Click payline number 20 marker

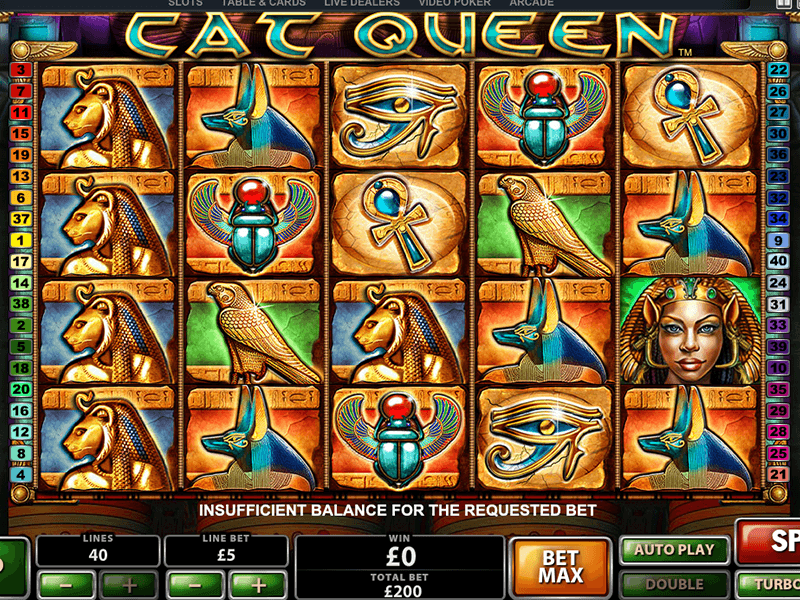[20, 389]
